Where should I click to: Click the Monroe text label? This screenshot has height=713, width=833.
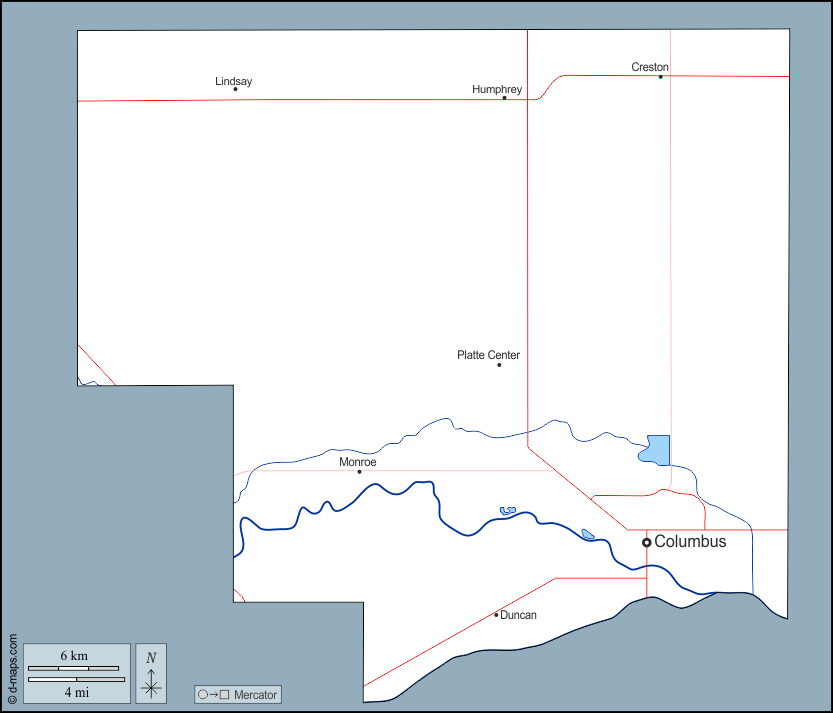357,462
